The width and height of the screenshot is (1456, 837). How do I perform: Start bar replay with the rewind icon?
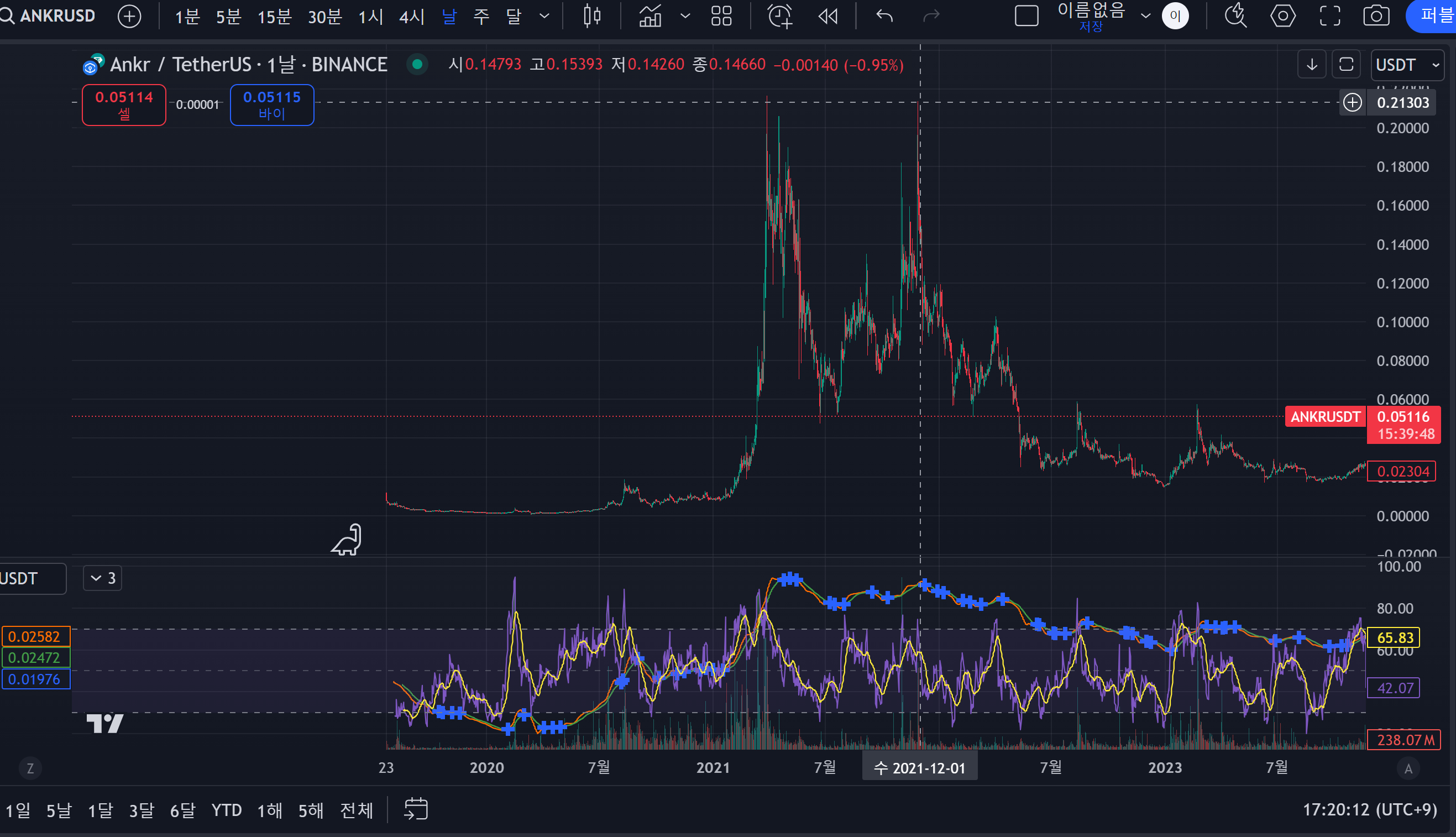click(x=827, y=16)
